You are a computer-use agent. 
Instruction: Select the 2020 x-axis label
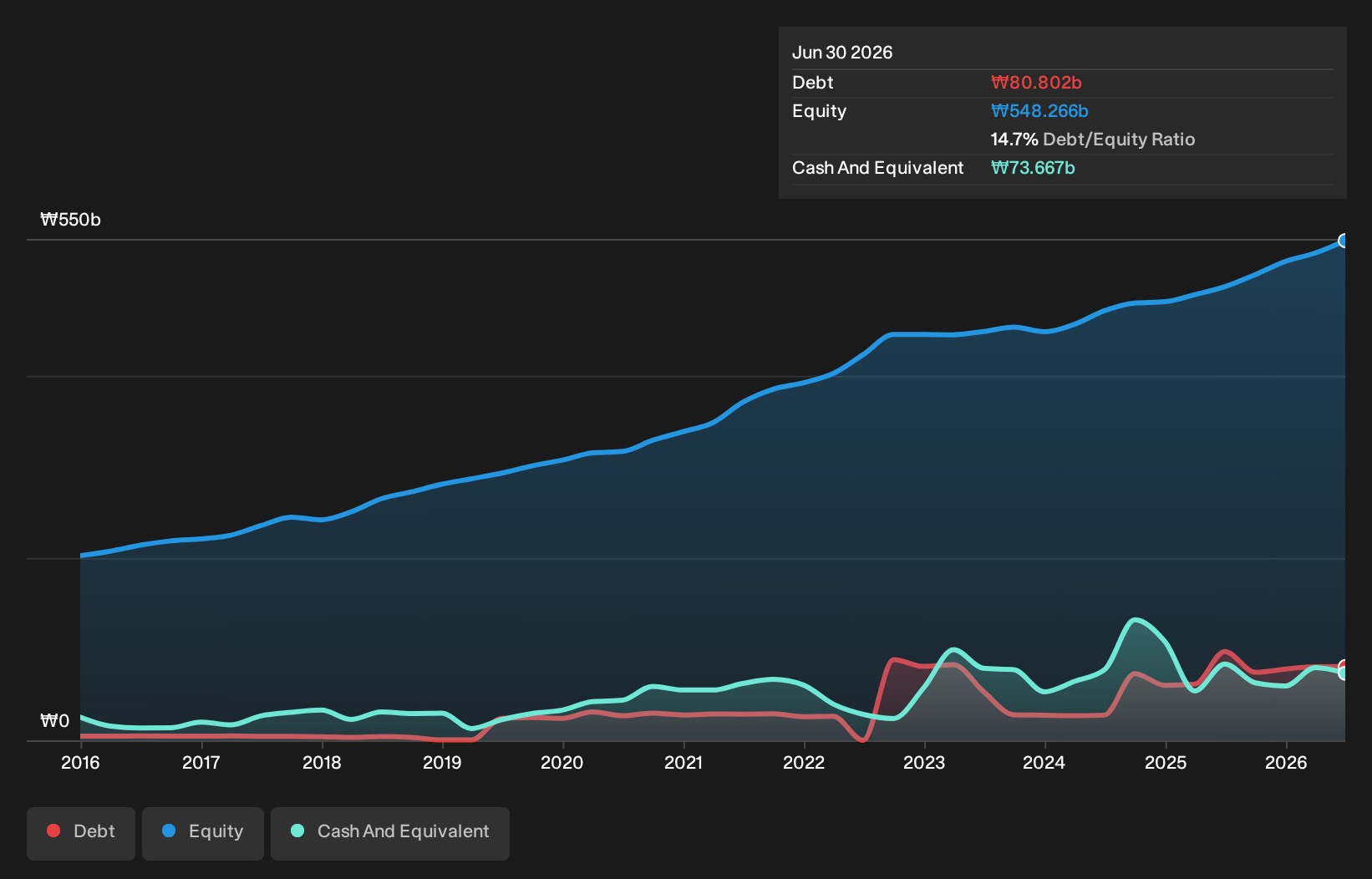pyautogui.click(x=562, y=762)
